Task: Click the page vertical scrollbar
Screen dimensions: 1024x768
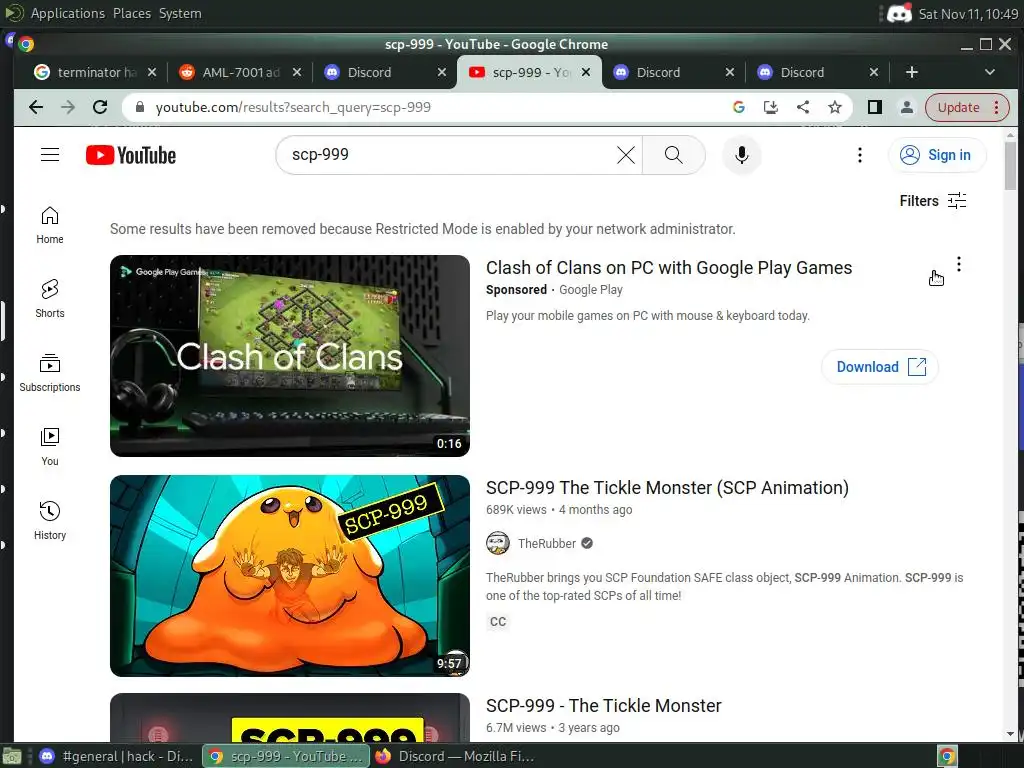Action: (x=1010, y=165)
